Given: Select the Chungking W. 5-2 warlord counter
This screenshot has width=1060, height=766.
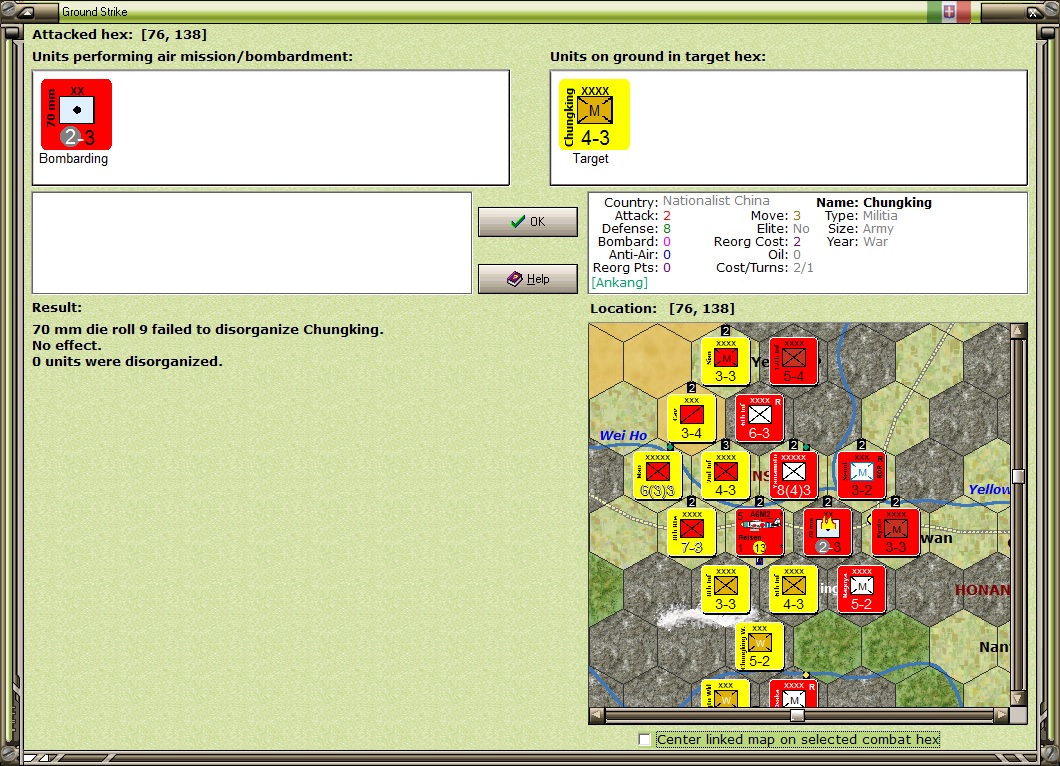Looking at the screenshot, I should tap(760, 646).
